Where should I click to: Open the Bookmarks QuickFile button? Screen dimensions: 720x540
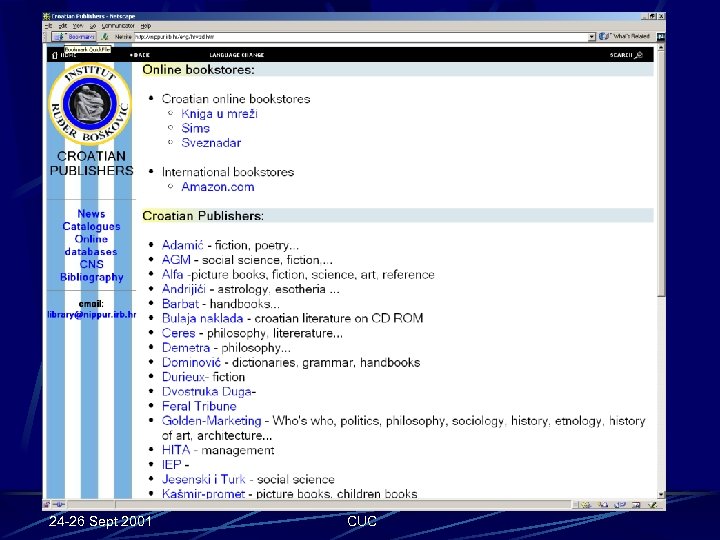[74, 36]
